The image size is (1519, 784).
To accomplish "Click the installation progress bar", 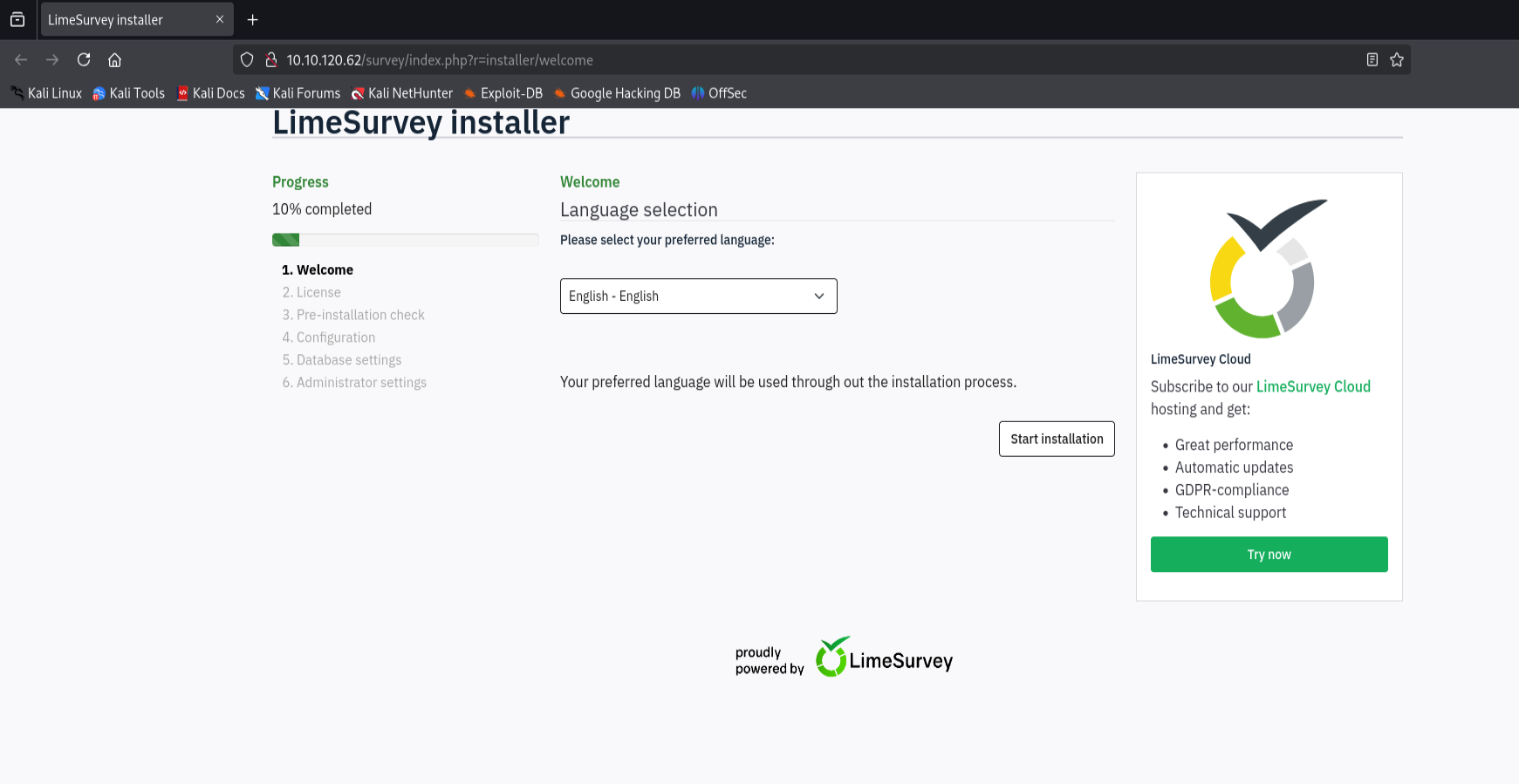I will coord(406,240).
